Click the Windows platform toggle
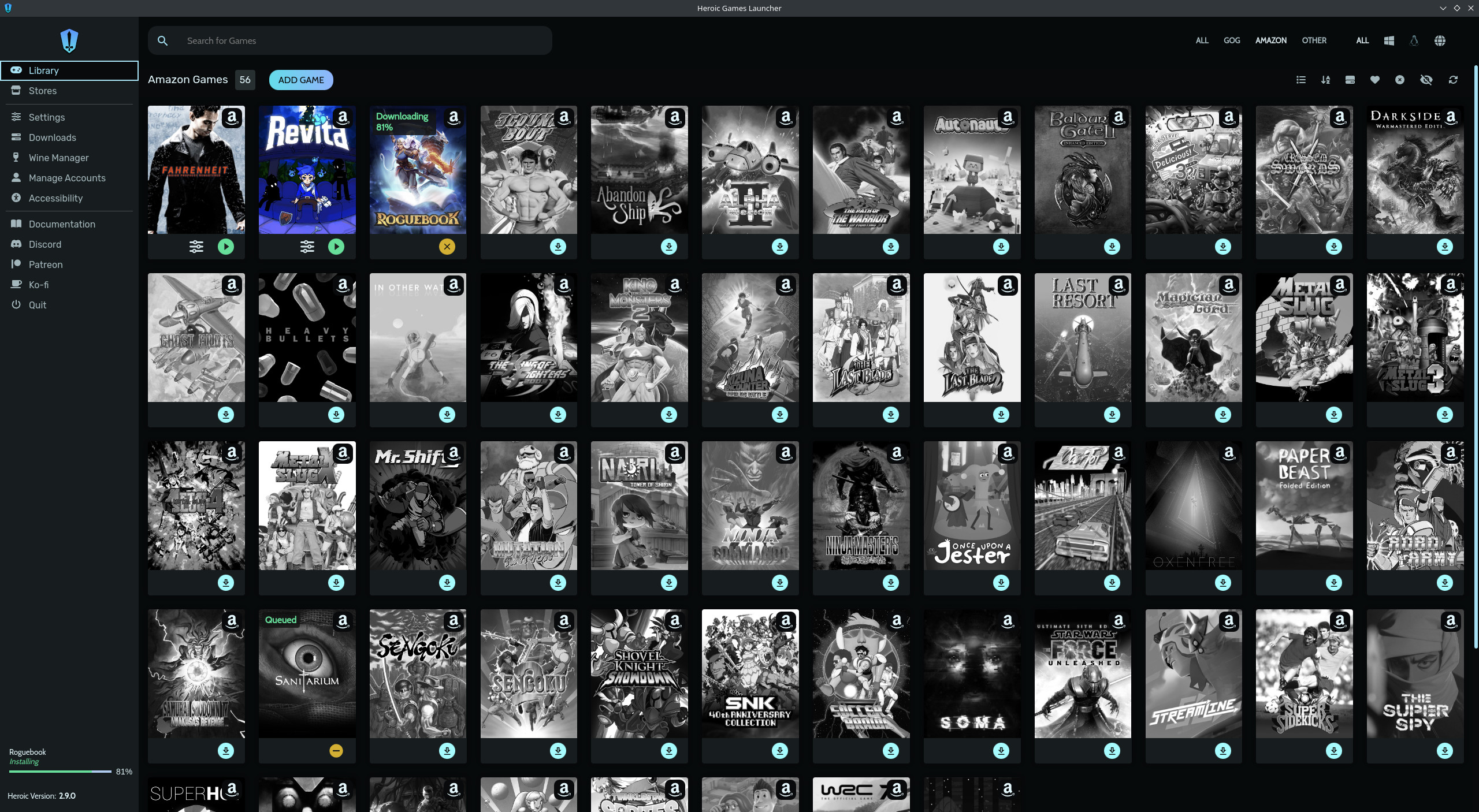 tap(1388, 41)
